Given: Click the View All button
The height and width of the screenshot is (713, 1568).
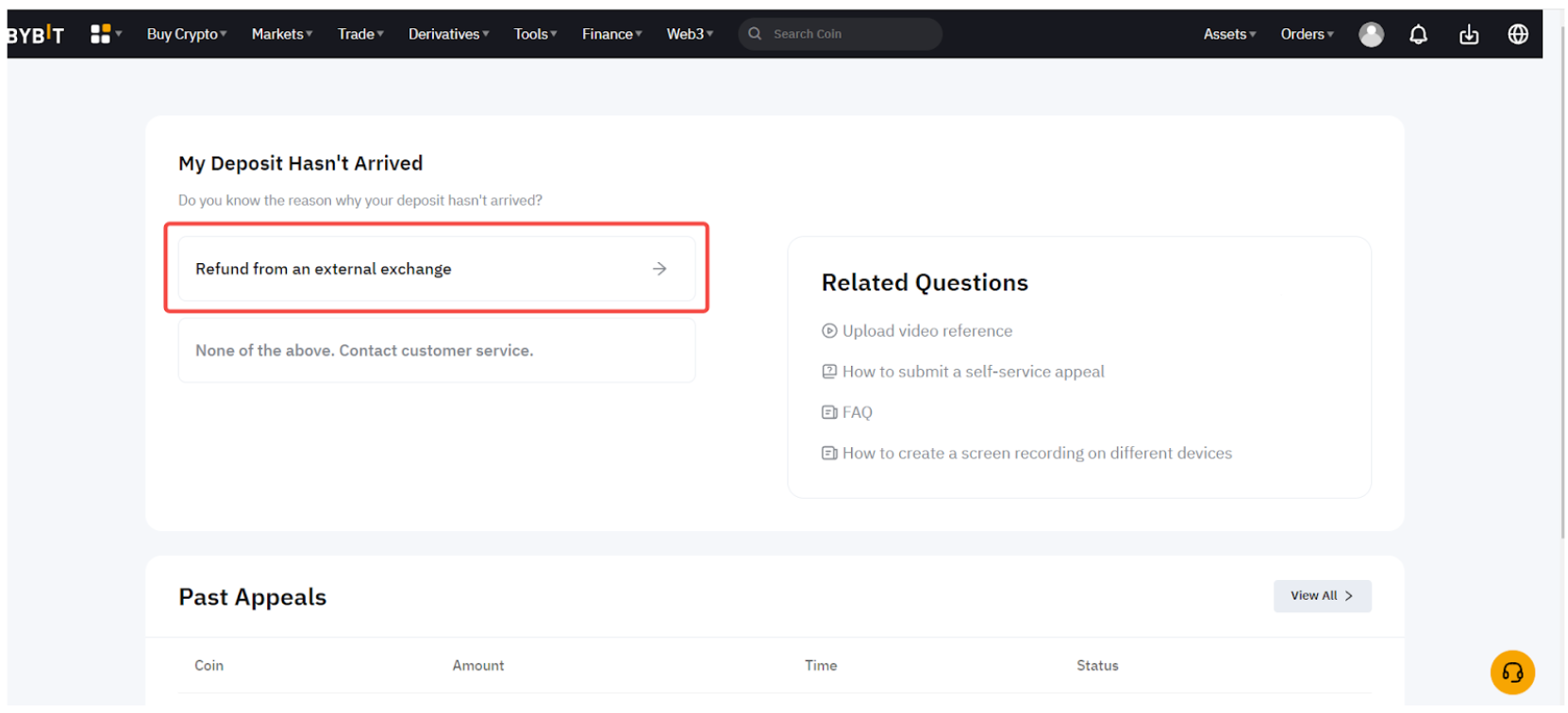Looking at the screenshot, I should (1321, 596).
